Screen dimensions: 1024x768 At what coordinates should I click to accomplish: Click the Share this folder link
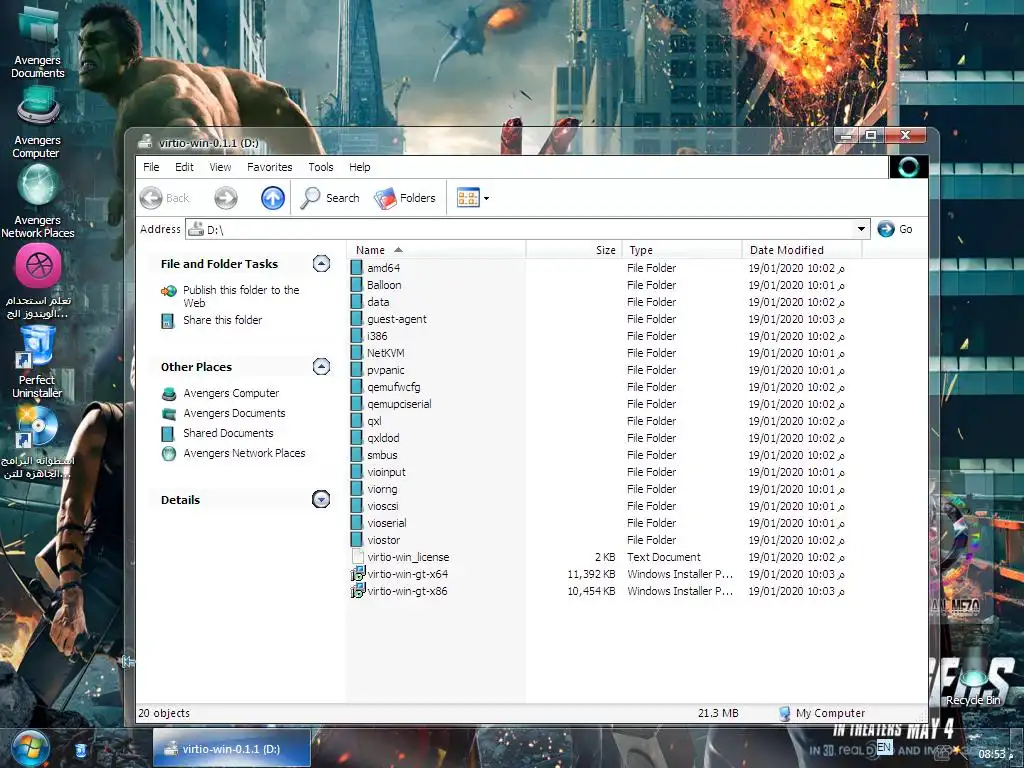coord(222,320)
